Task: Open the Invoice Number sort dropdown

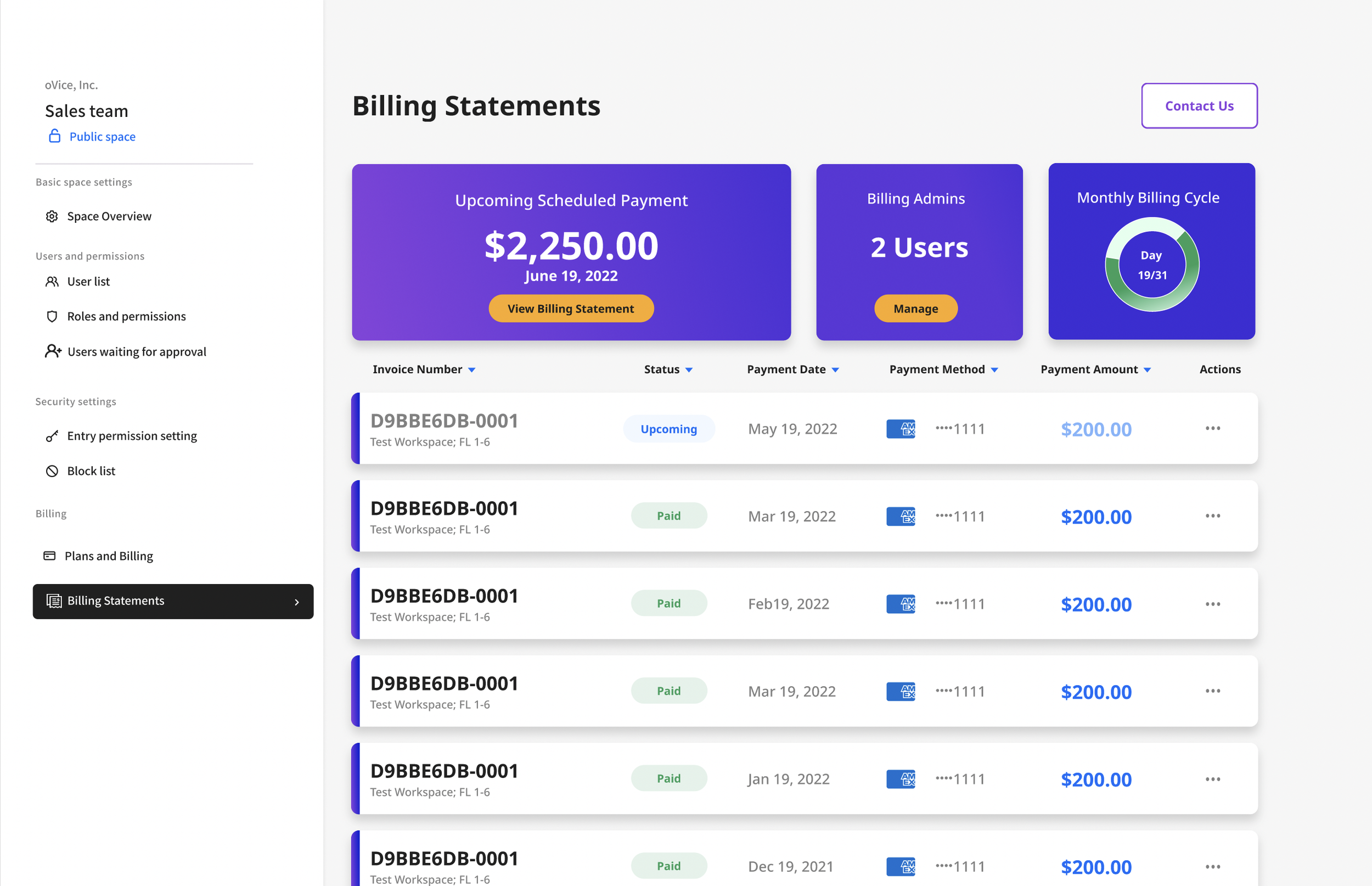Action: [x=473, y=369]
